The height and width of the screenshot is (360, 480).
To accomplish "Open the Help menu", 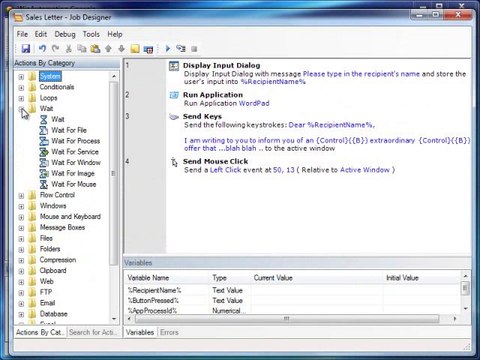I will pos(115,34).
